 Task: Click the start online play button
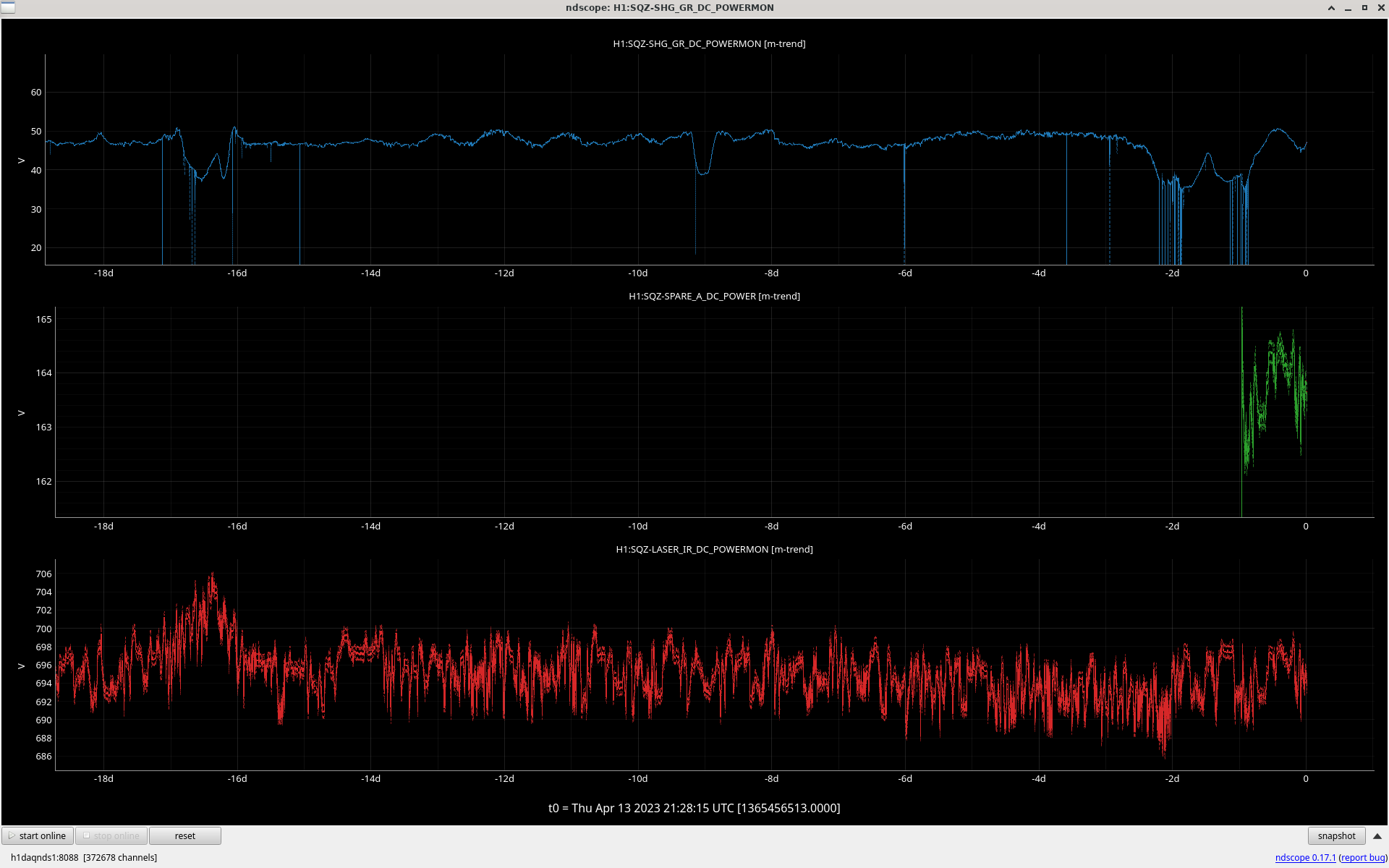click(38, 835)
